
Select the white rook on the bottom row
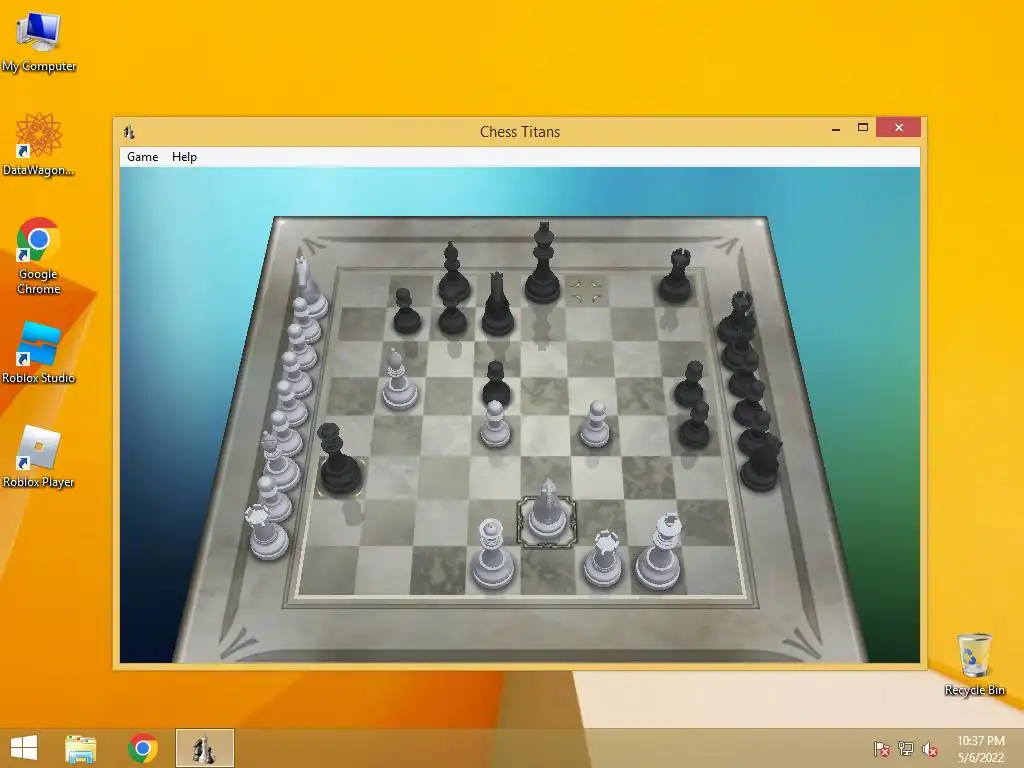602,559
